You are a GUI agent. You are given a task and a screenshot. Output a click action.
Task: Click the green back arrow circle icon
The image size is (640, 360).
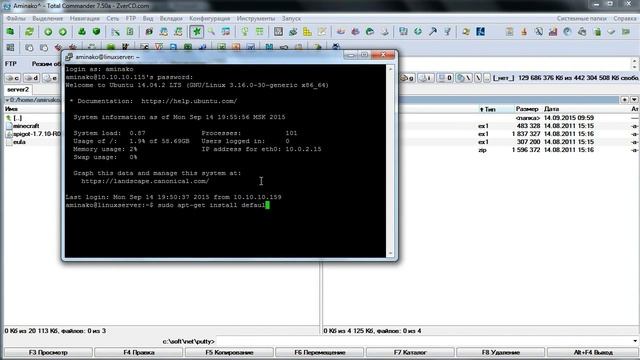(48, 32)
